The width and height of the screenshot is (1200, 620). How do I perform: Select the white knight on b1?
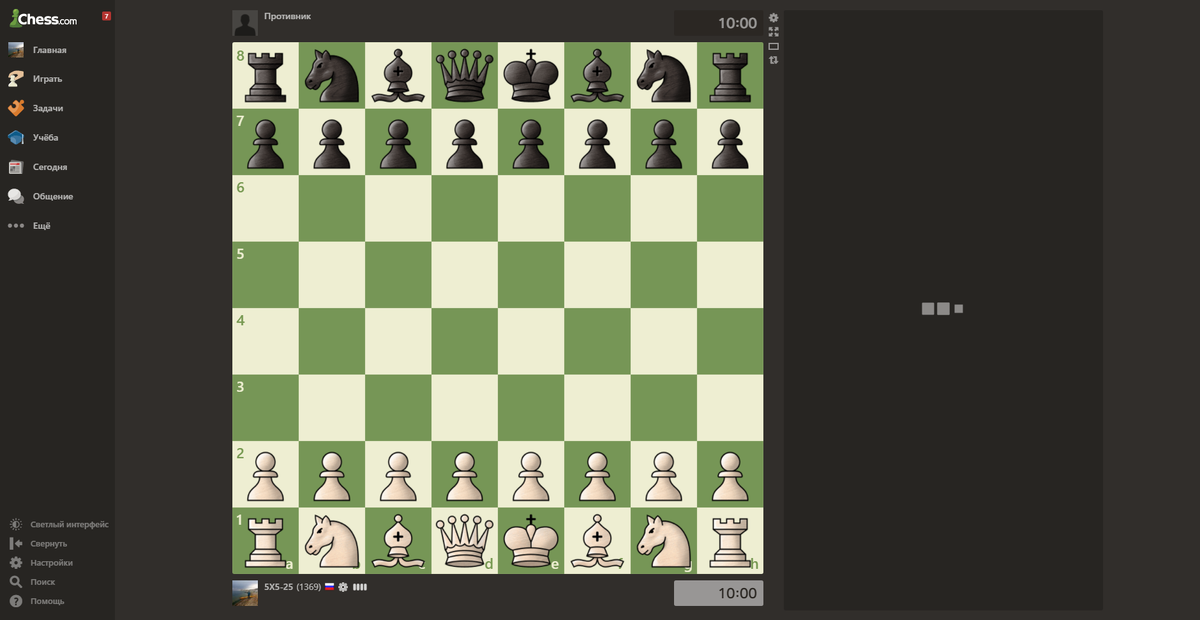(x=332, y=541)
